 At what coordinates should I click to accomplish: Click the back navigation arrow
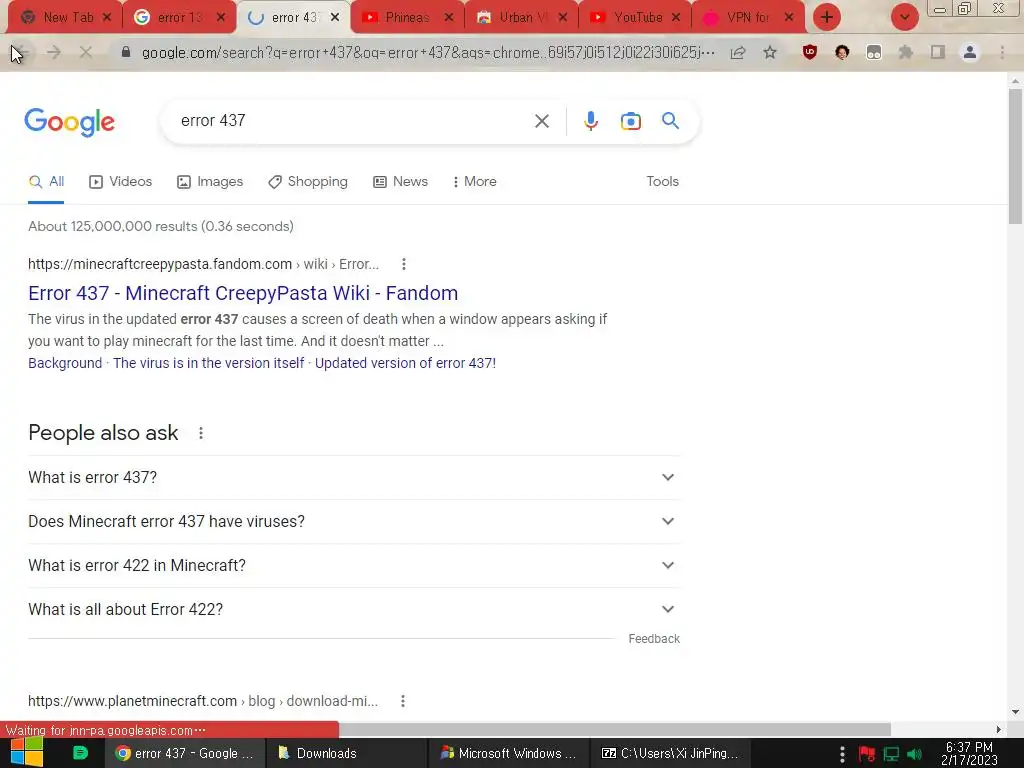[x=20, y=53]
